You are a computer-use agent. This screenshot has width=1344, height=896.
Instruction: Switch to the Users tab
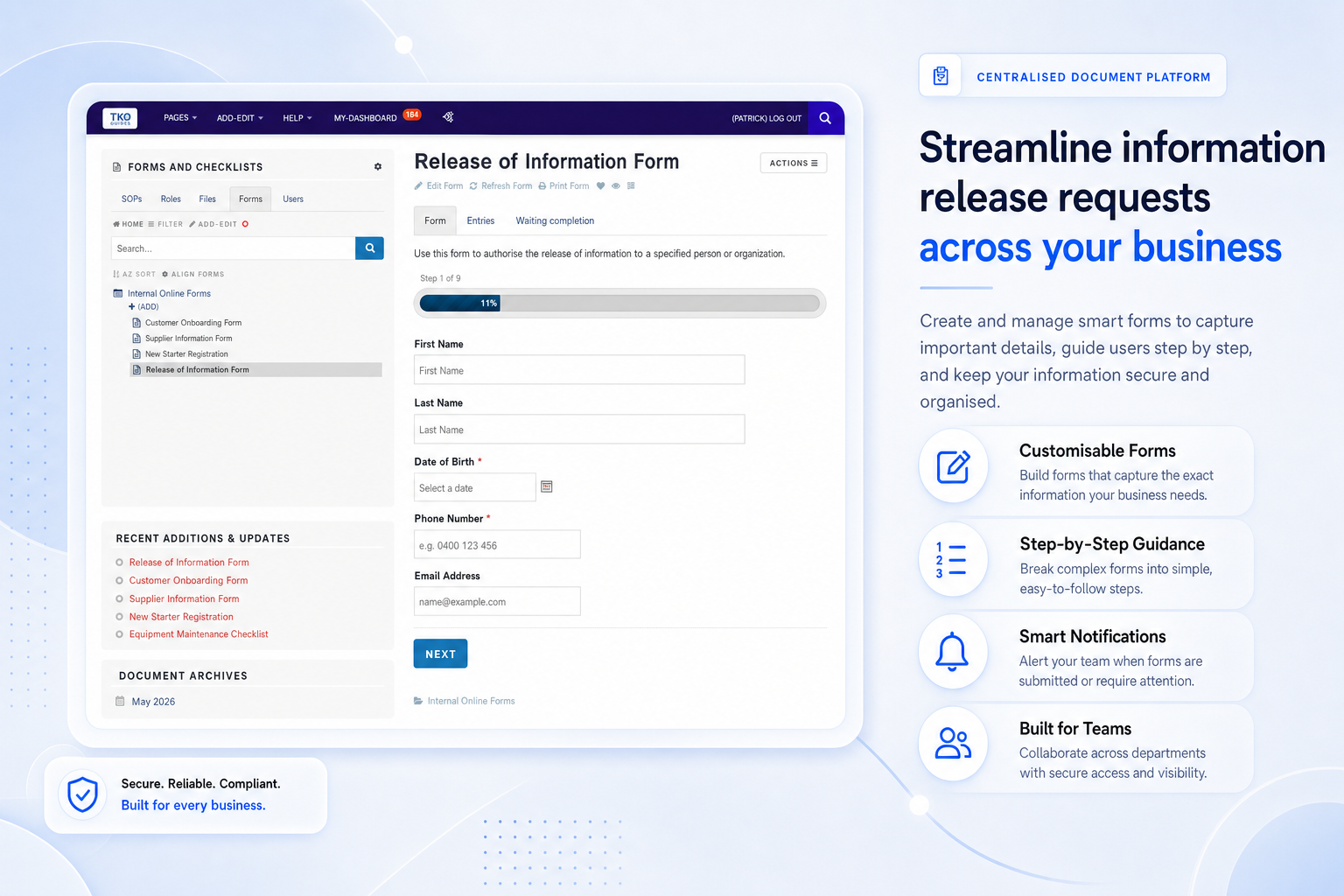pos(293,199)
